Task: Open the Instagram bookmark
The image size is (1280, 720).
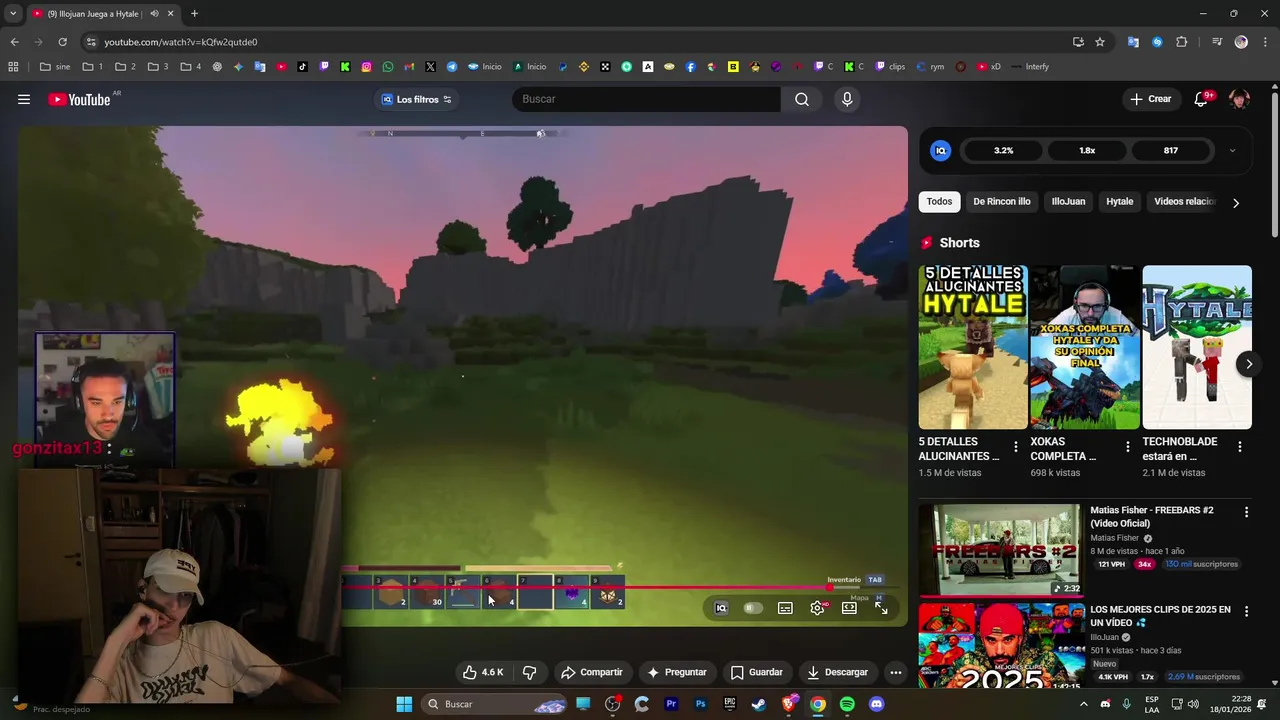Action: point(367,67)
